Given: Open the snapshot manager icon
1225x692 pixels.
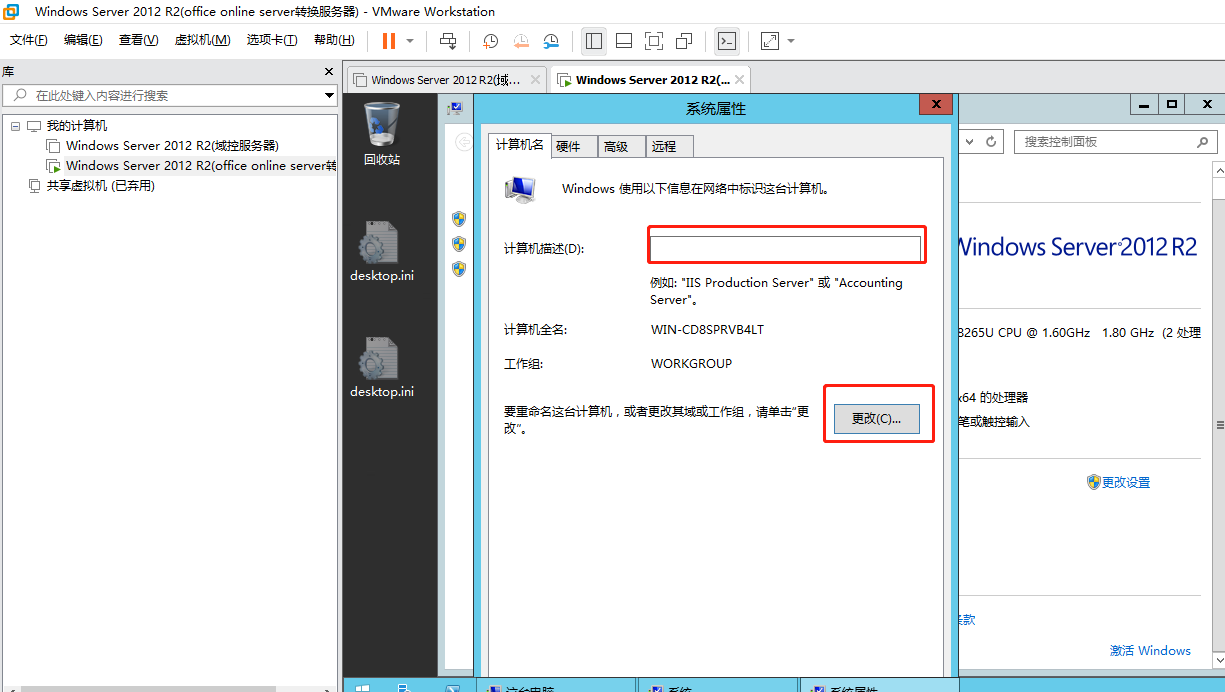Looking at the screenshot, I should [551, 41].
